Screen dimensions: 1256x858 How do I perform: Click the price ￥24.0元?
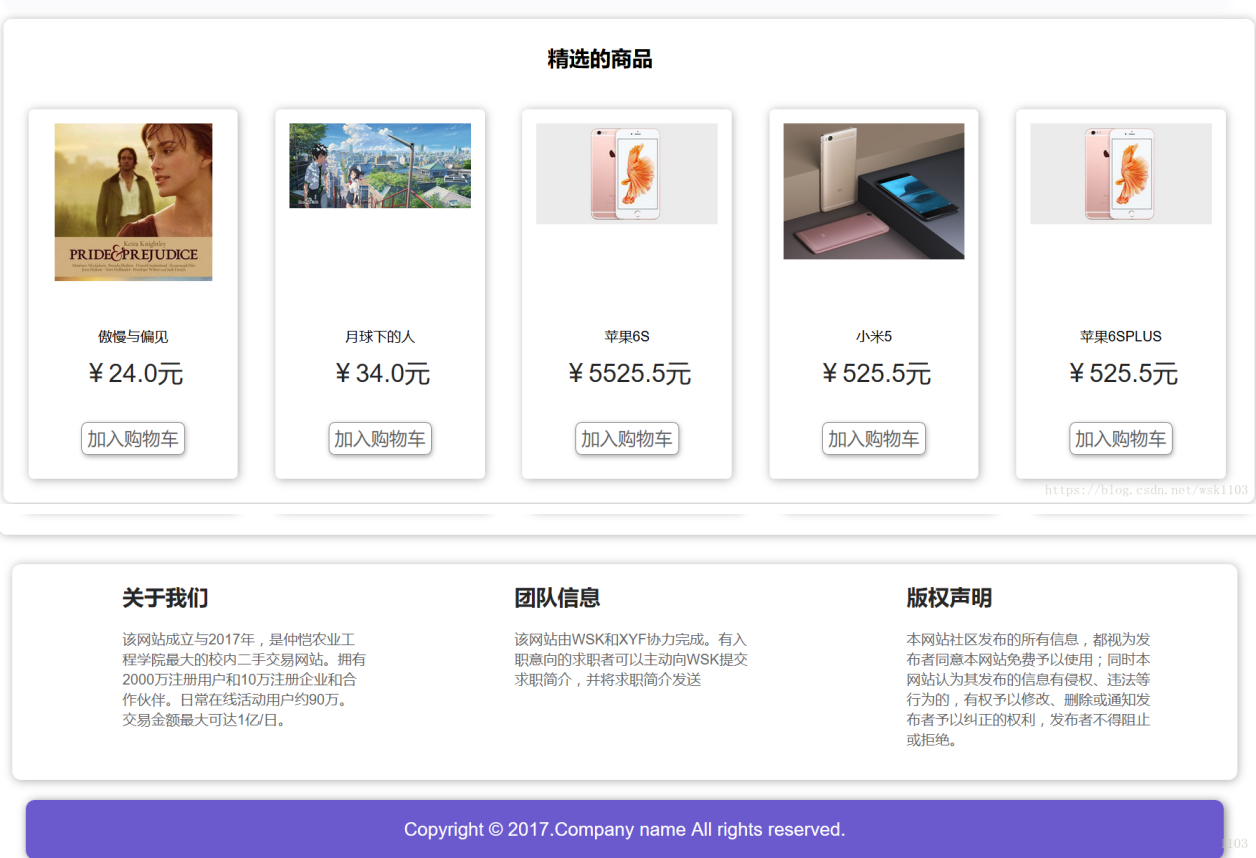tap(134, 374)
